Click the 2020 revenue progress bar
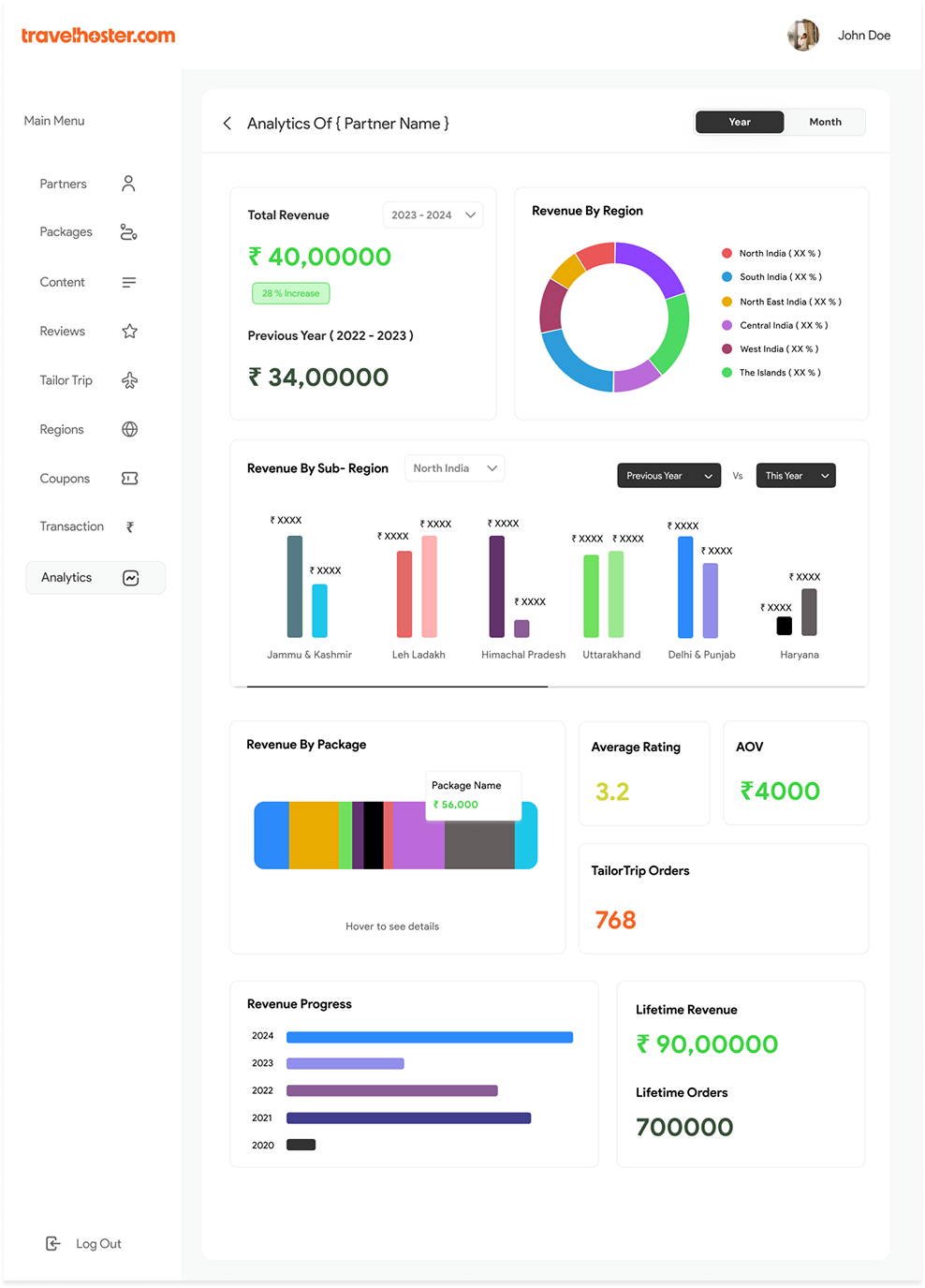Viewport: 925px width, 1288px height. click(301, 1145)
